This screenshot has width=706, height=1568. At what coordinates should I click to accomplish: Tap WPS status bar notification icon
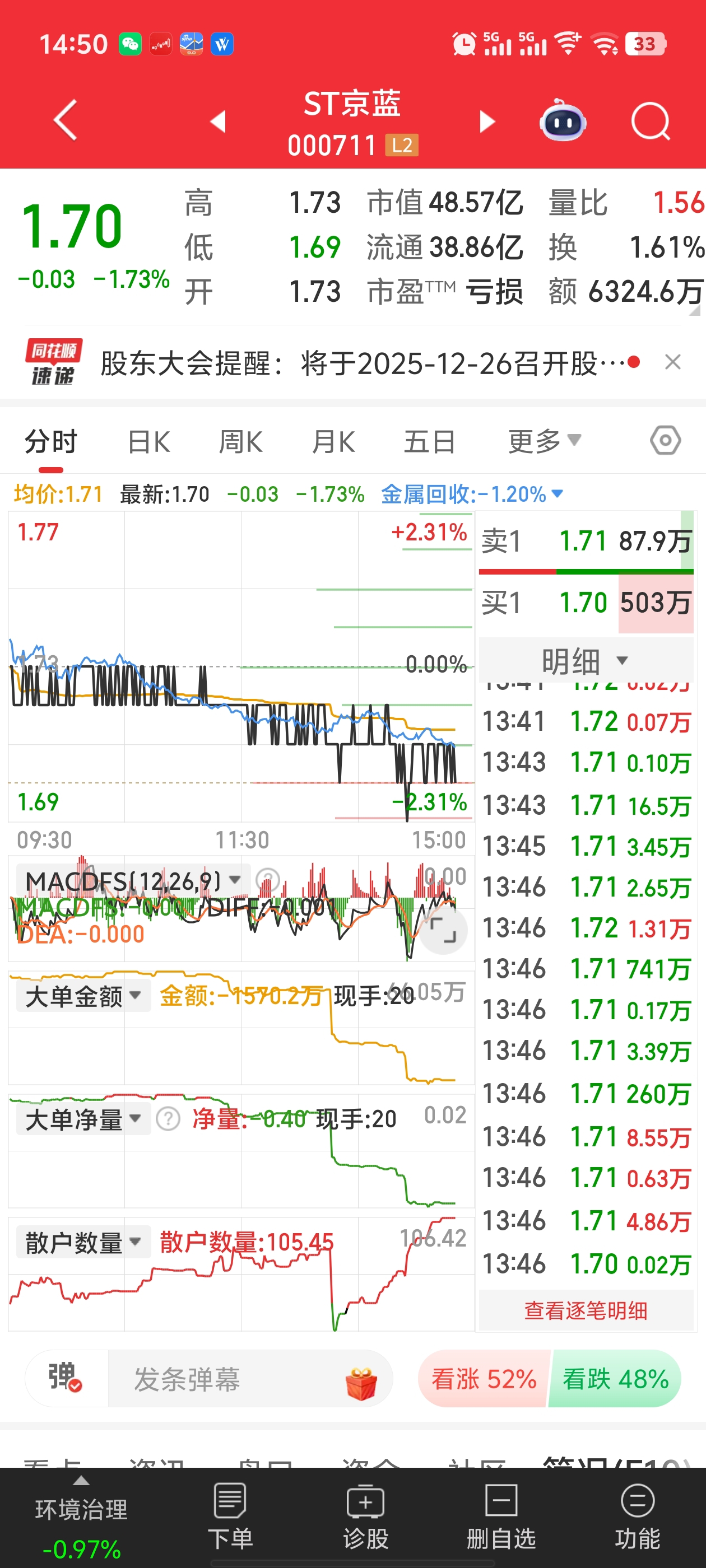click(x=222, y=44)
